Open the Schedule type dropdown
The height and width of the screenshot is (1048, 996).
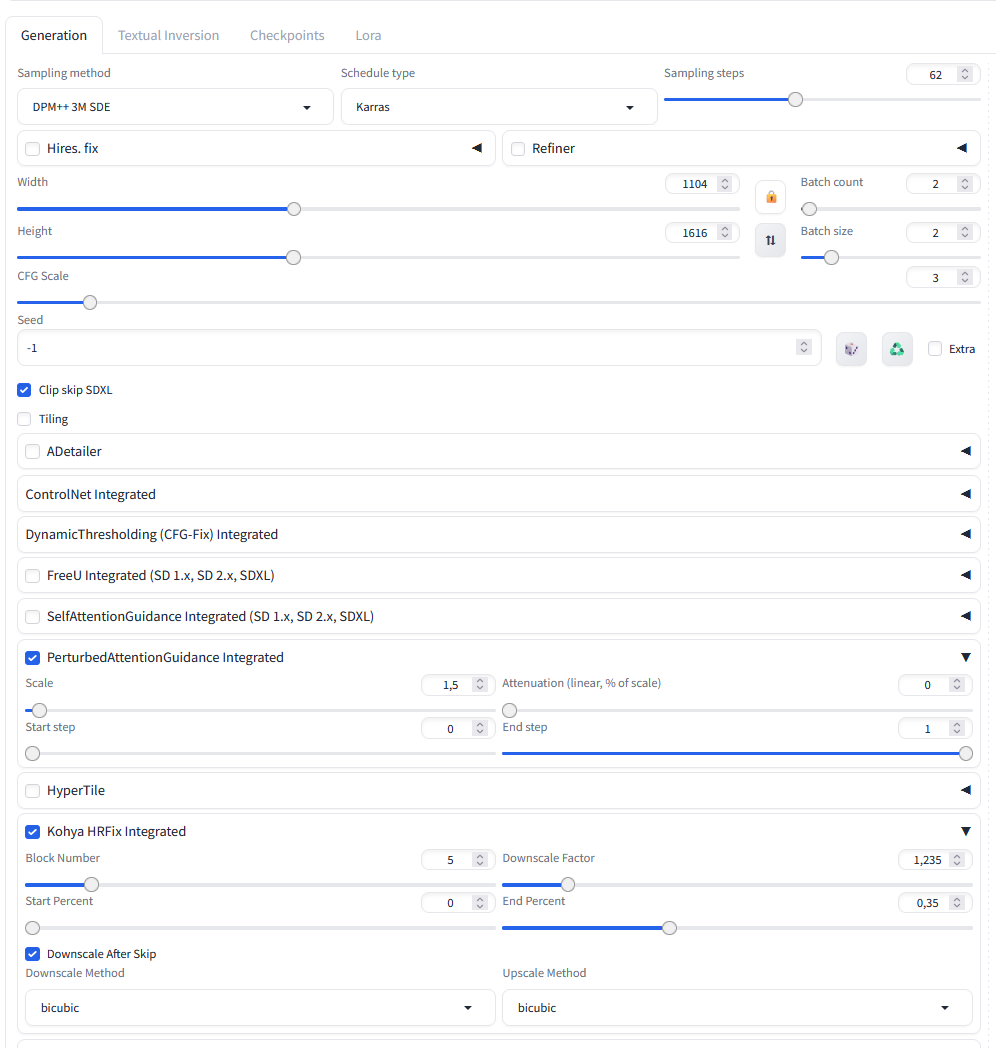(499, 107)
